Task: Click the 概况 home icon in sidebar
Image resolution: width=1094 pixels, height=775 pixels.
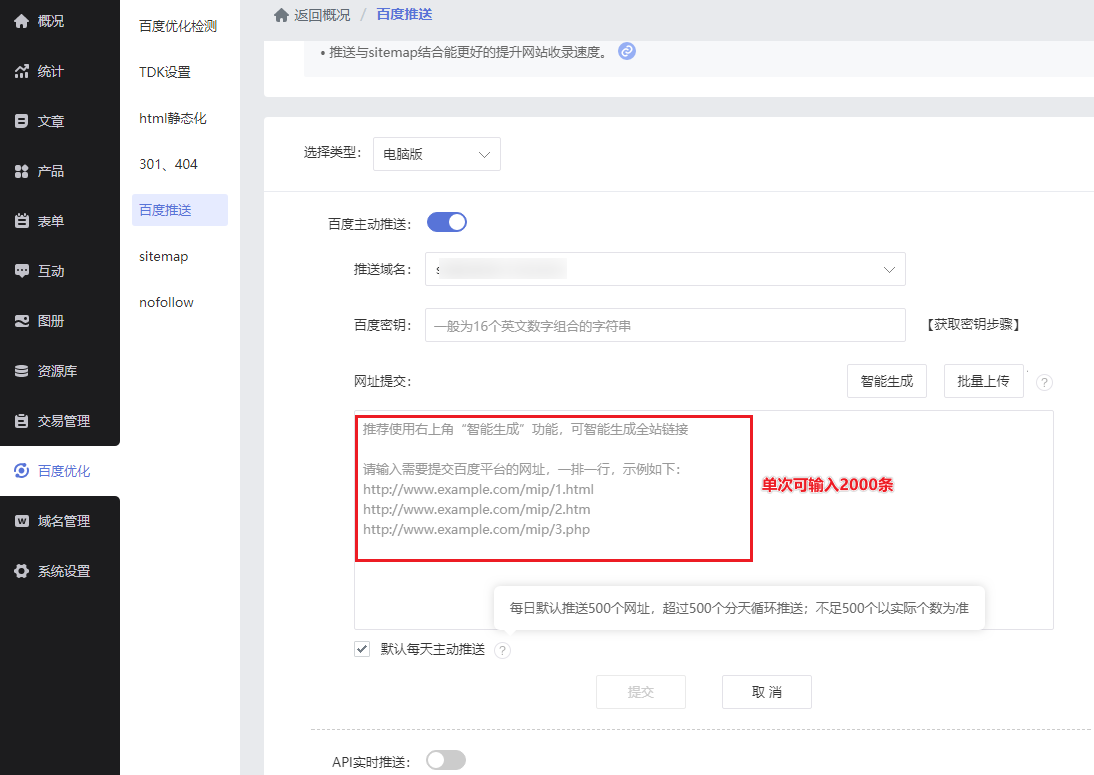Action: tap(22, 21)
